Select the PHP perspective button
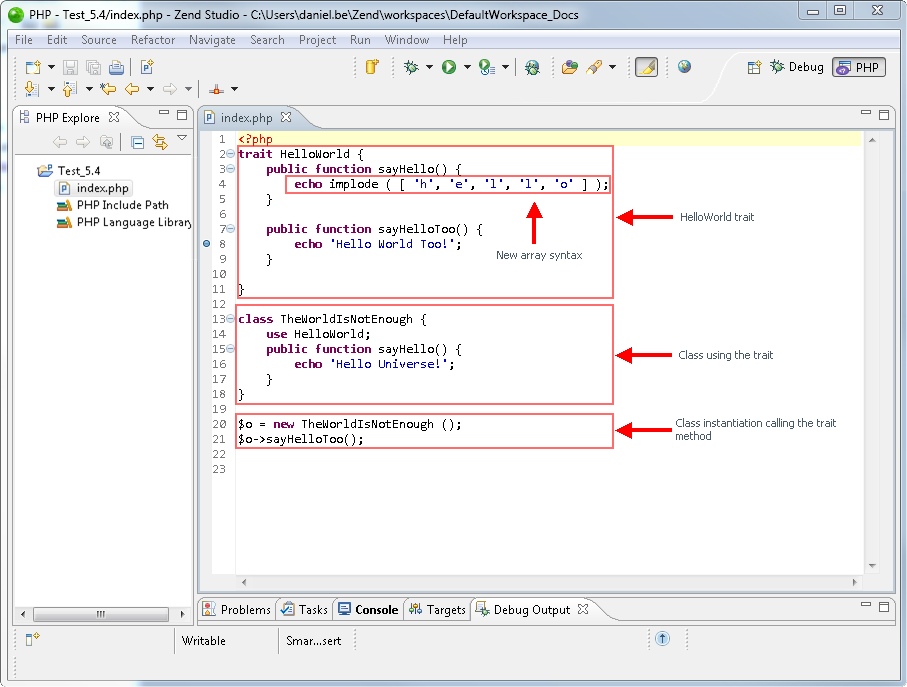Screen dimensions: 907x687 858,67
